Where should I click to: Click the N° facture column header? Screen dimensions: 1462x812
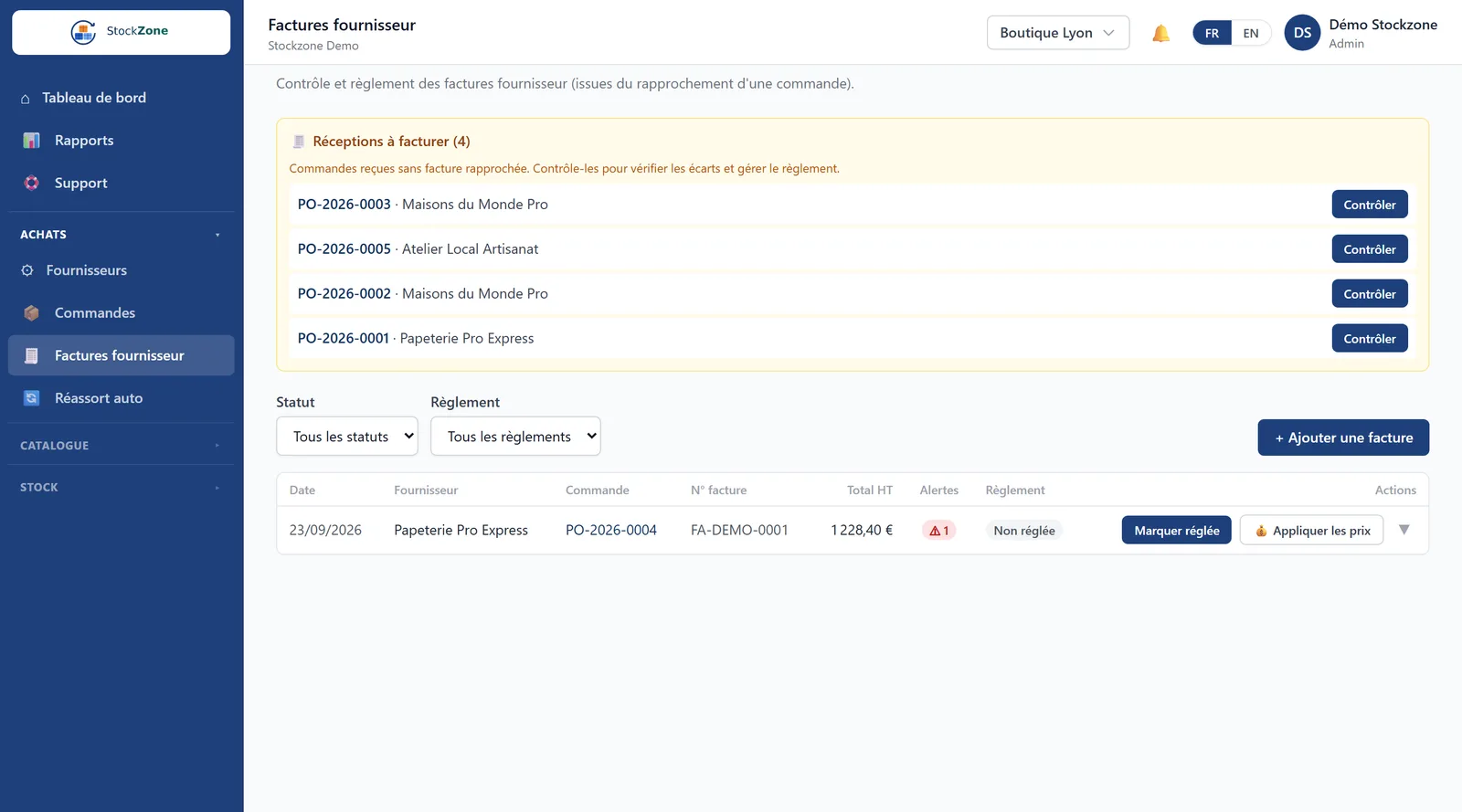click(718, 490)
